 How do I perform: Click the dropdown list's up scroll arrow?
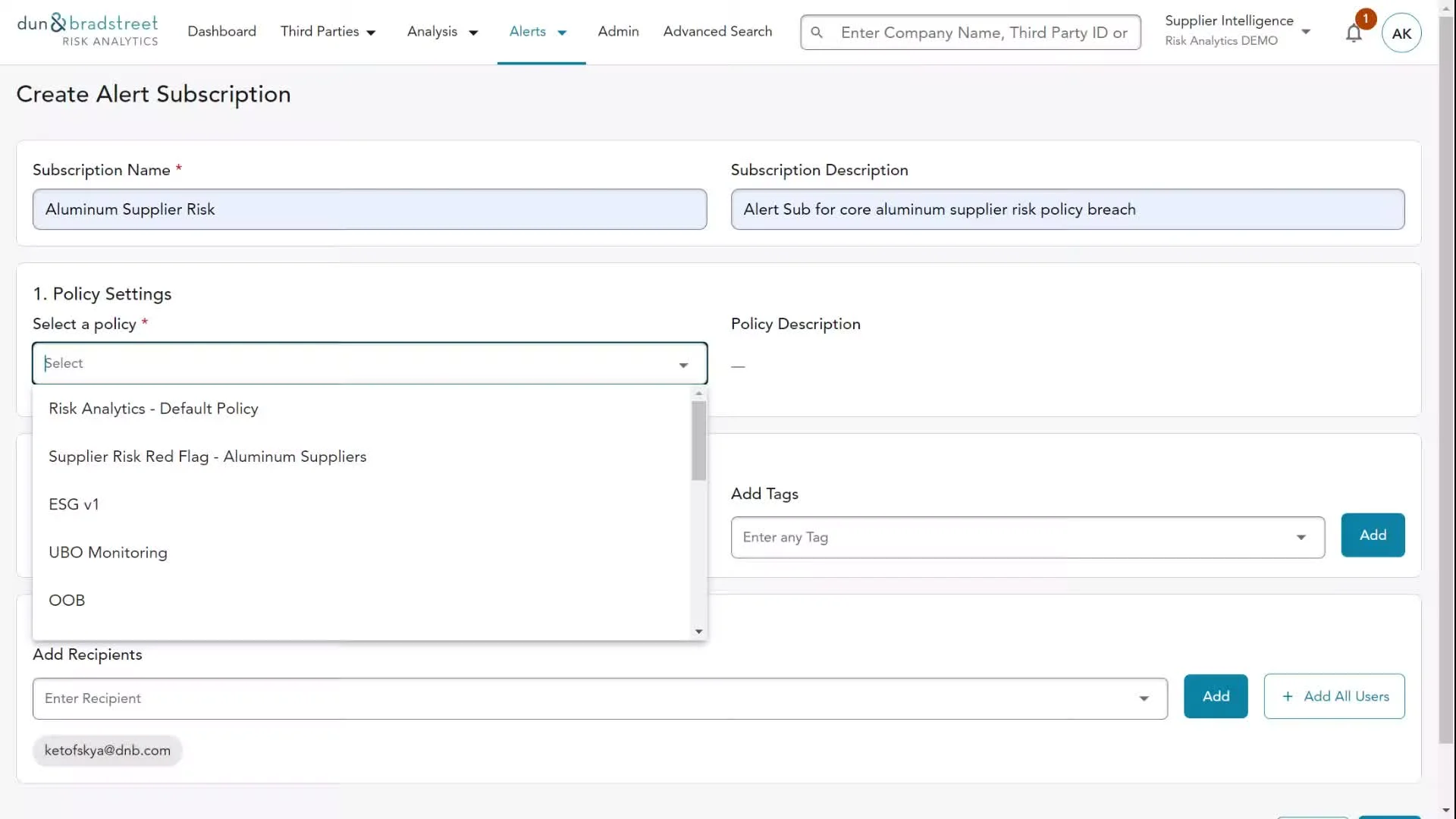[698, 394]
